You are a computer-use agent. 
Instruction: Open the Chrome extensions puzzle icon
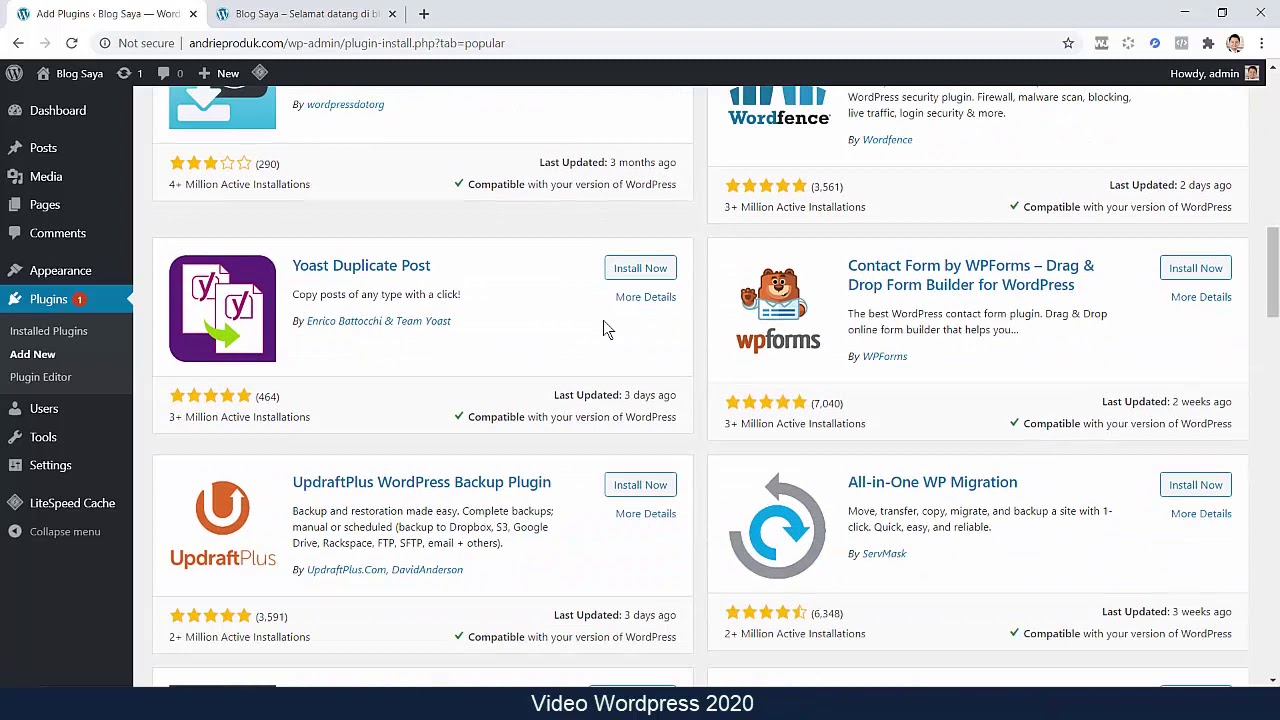click(x=1208, y=43)
